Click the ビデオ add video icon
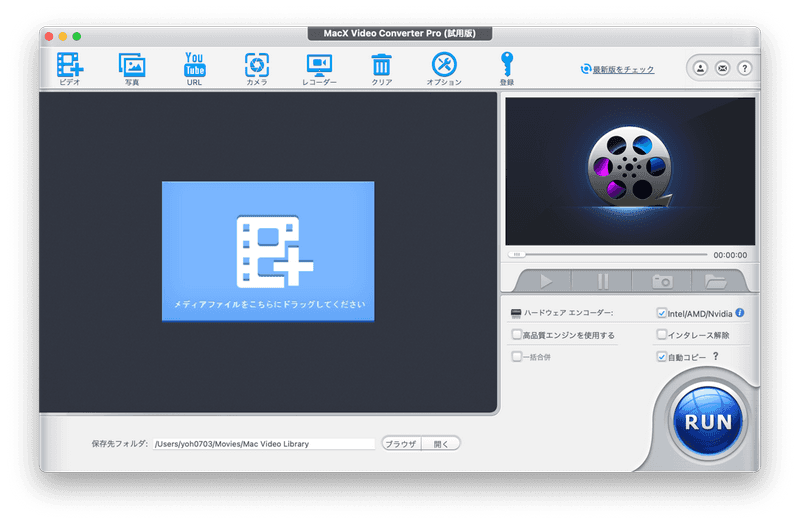Viewport: 800px width, 524px height. coord(69,65)
